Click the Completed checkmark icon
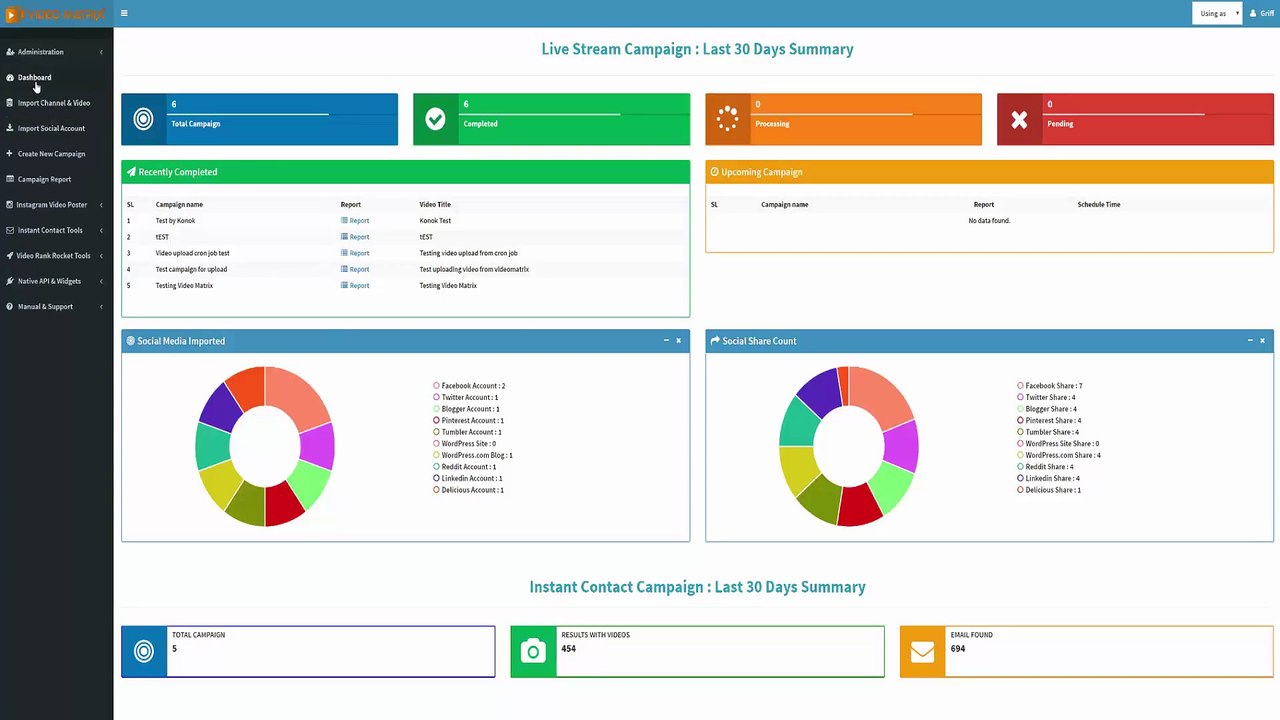 pyautogui.click(x=435, y=119)
